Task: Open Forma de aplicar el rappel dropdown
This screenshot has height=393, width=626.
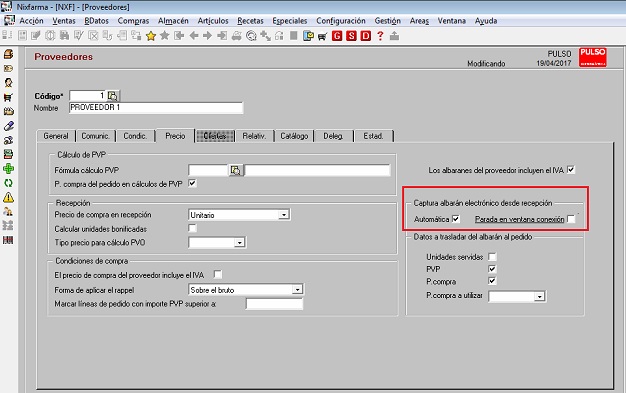Action: point(297,290)
